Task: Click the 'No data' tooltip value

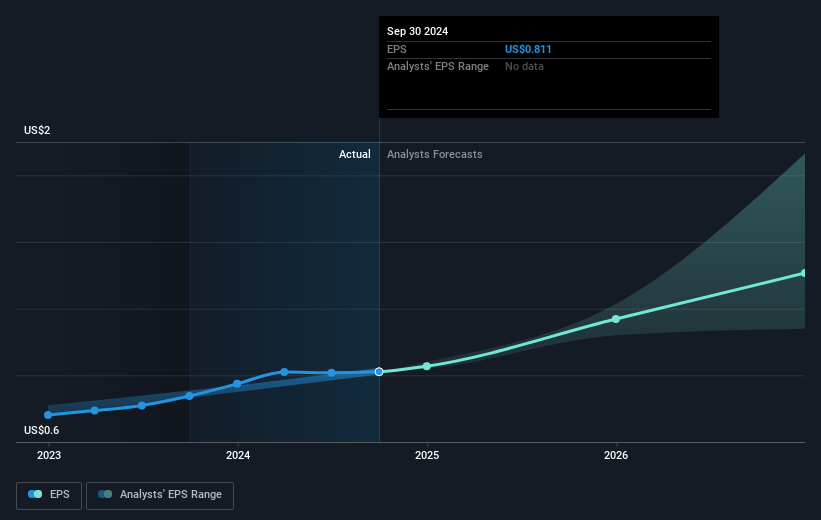Action: (x=524, y=67)
